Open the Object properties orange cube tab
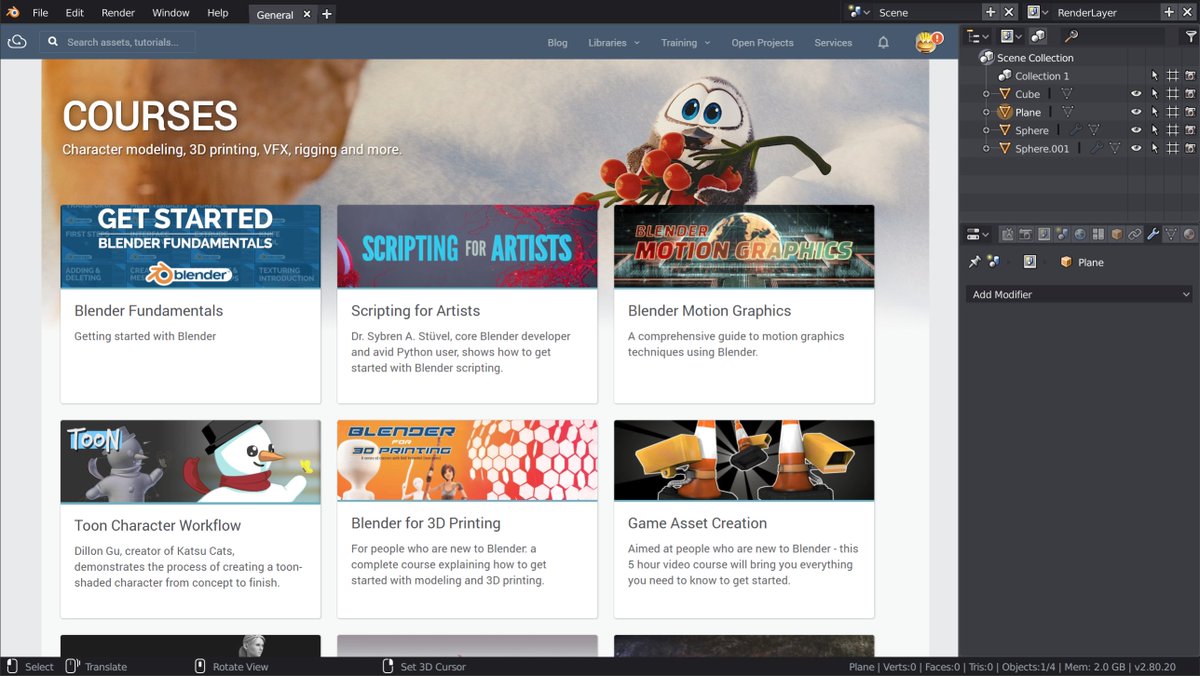The image size is (1200, 676). click(1116, 234)
